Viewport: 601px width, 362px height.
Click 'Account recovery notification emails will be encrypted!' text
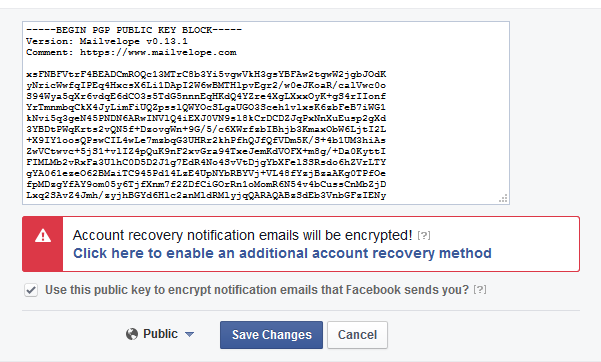click(242, 235)
